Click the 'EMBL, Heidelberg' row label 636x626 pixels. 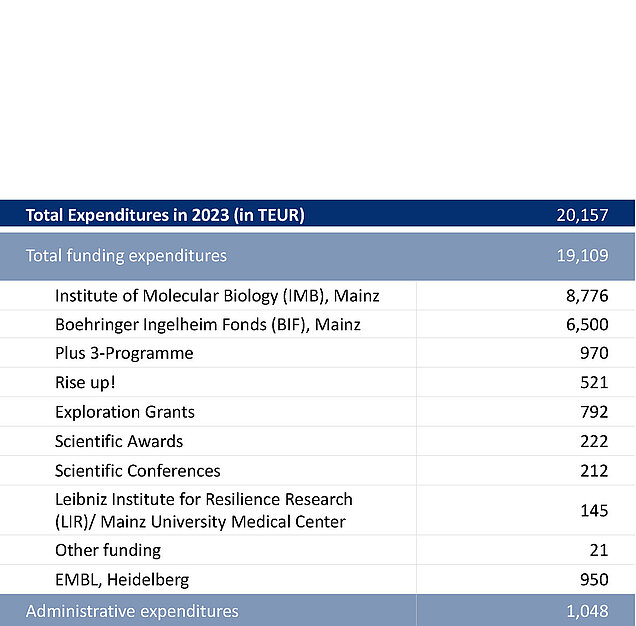(x=122, y=580)
